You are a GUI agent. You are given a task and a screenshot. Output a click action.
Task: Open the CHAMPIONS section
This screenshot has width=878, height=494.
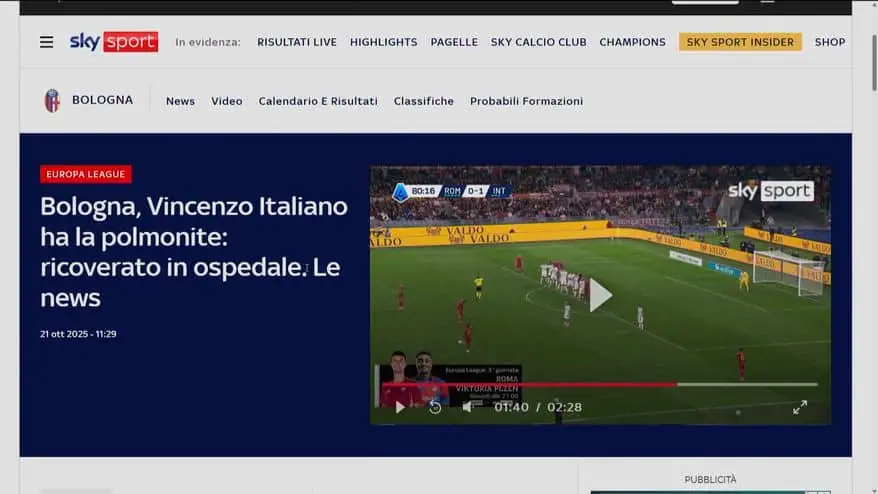click(x=632, y=42)
